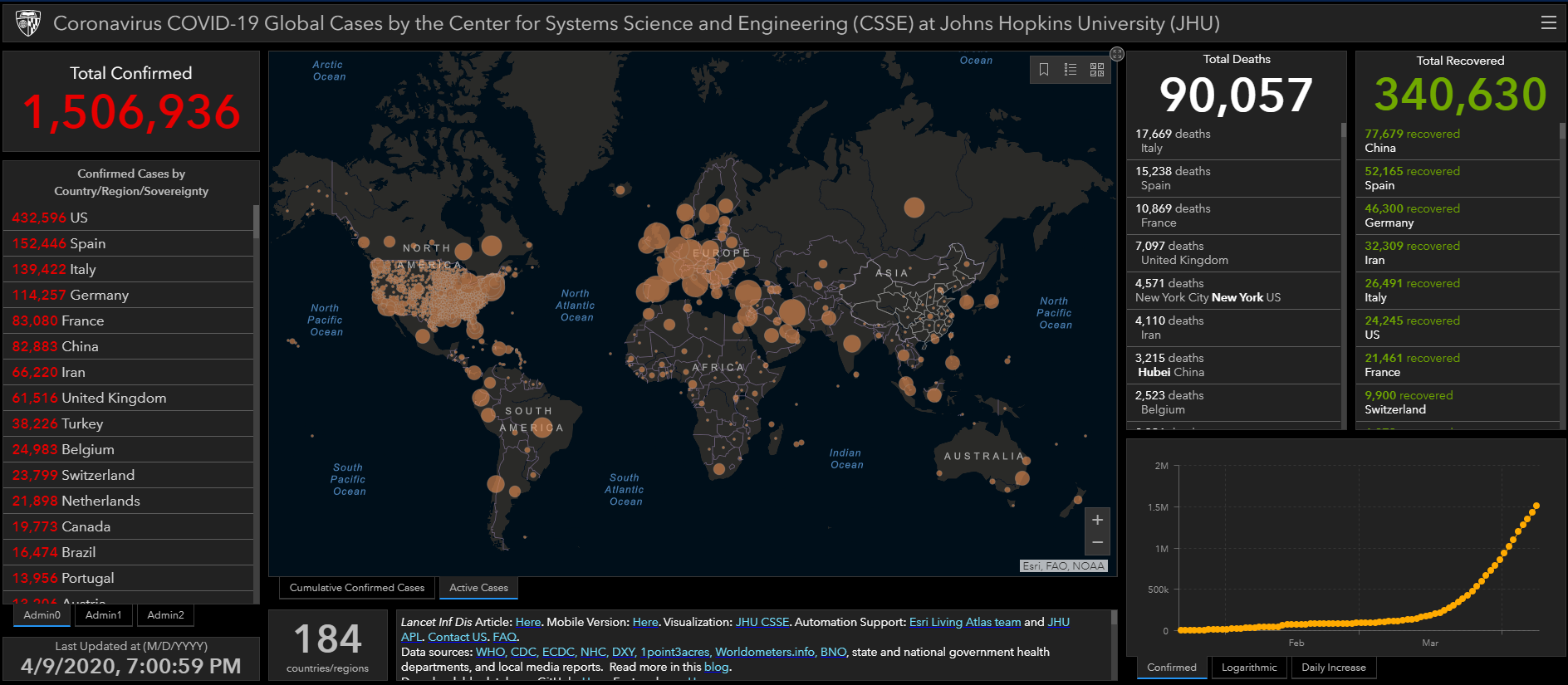The width and height of the screenshot is (1568, 685).
Task: Open the NHC data source link
Action: pyautogui.click(x=593, y=652)
